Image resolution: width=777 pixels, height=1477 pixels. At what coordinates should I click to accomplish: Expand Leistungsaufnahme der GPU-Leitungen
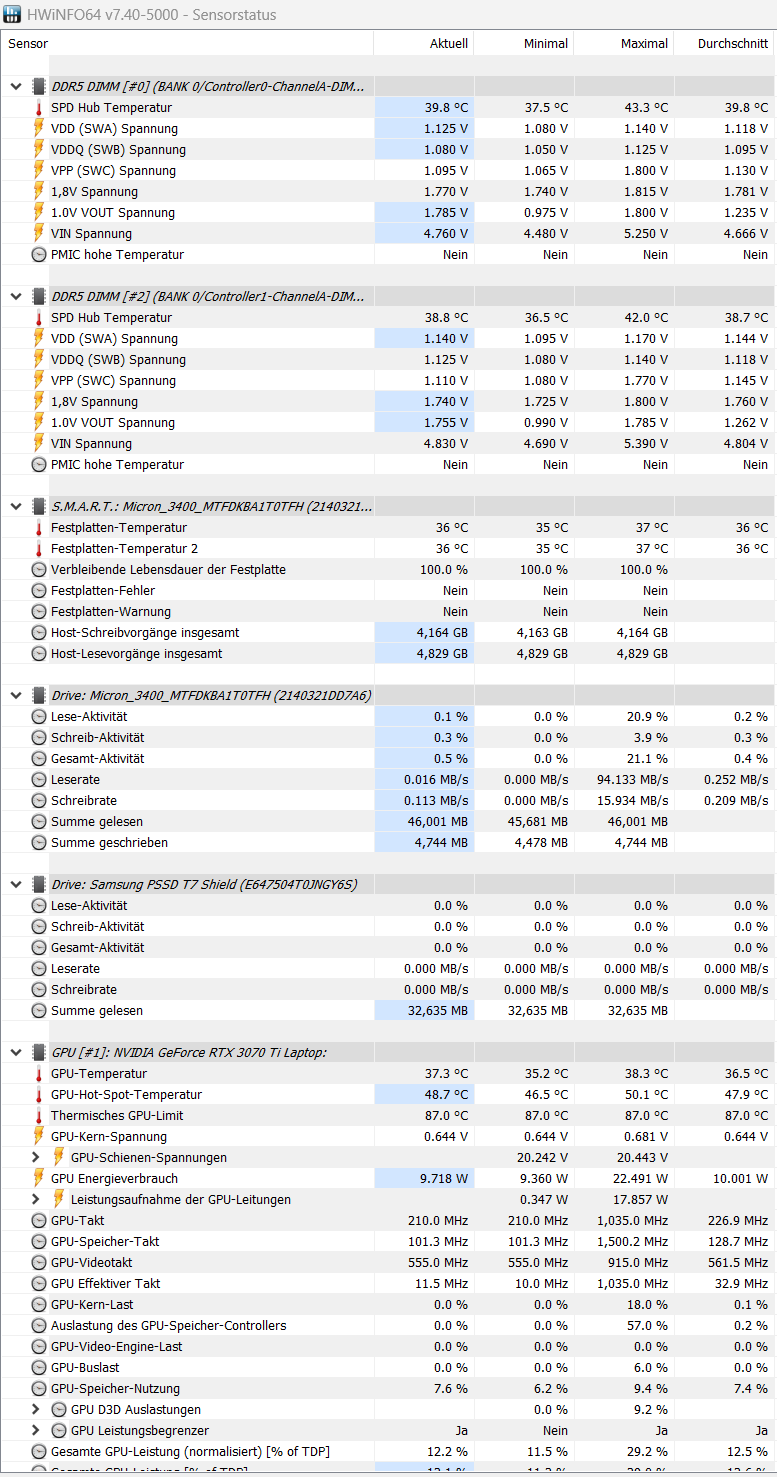click(x=37, y=1199)
